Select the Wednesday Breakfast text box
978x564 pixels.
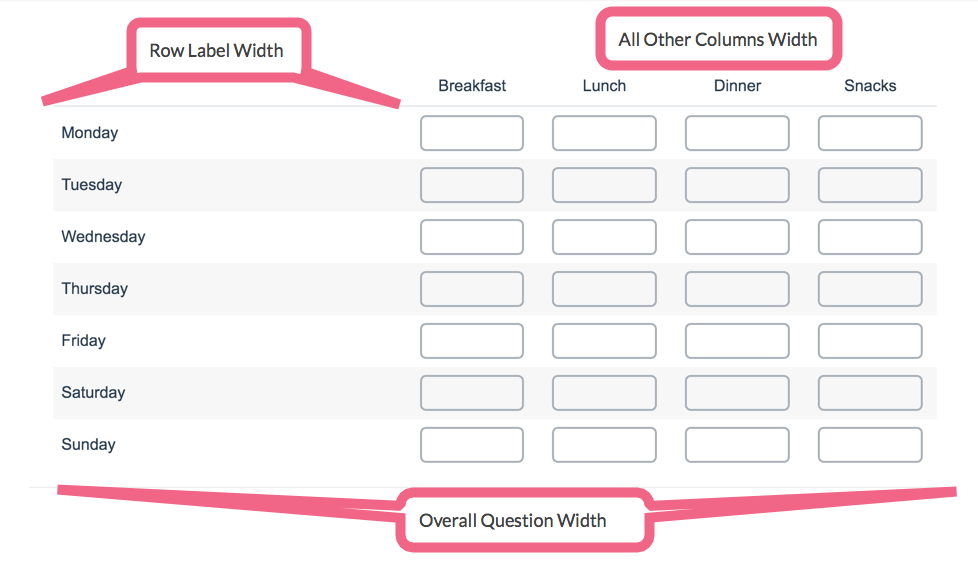tap(472, 237)
